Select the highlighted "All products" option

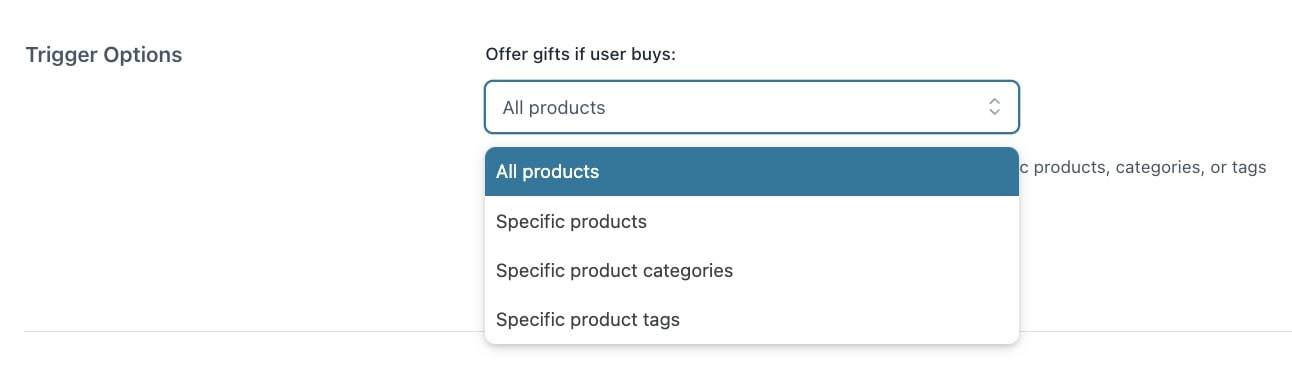point(751,172)
